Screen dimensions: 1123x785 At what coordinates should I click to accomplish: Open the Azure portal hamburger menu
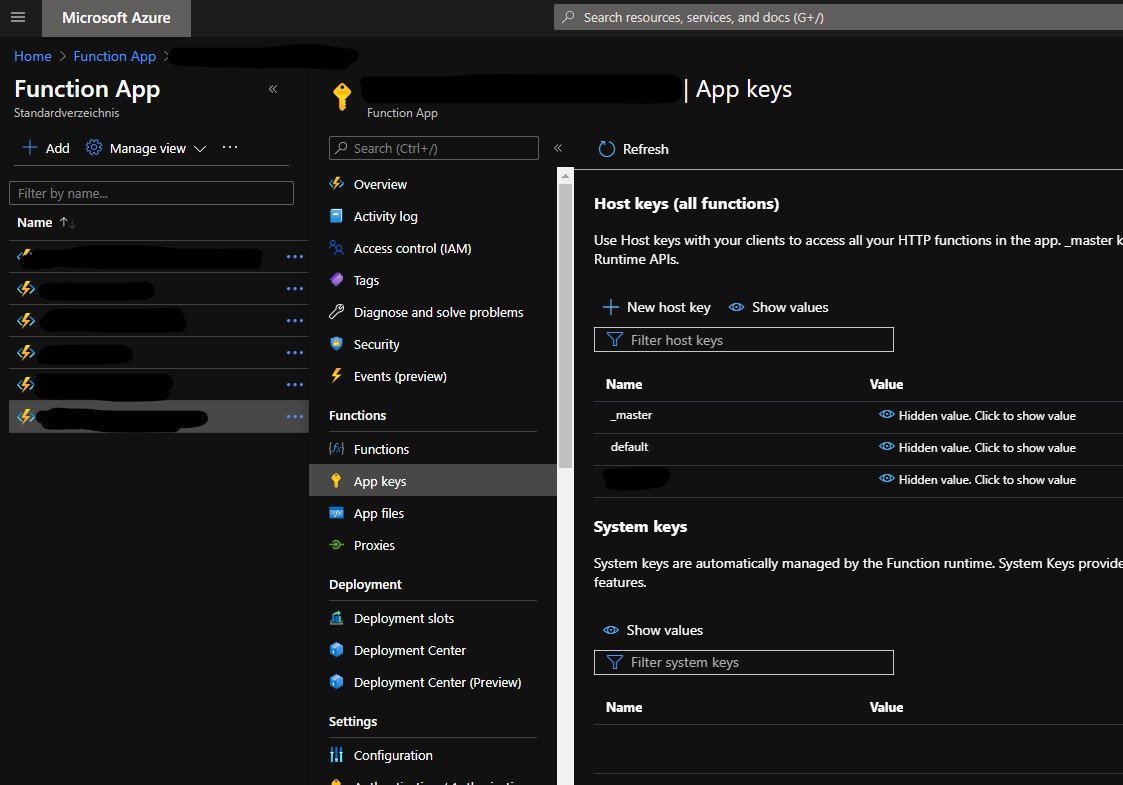pyautogui.click(x=18, y=17)
